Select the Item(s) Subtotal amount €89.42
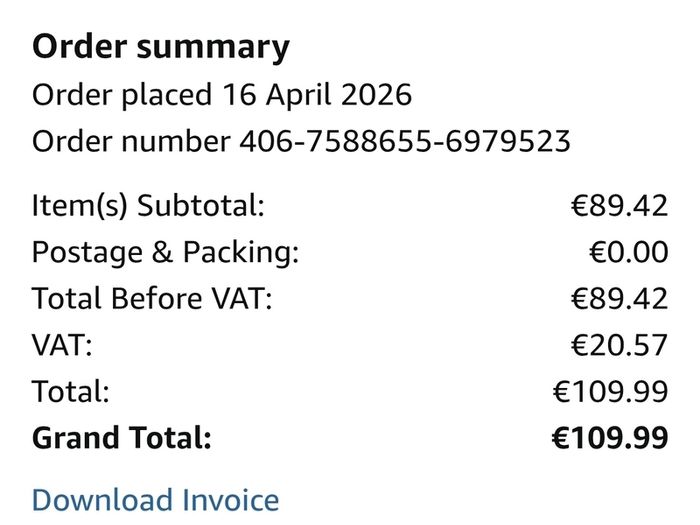 coord(619,206)
